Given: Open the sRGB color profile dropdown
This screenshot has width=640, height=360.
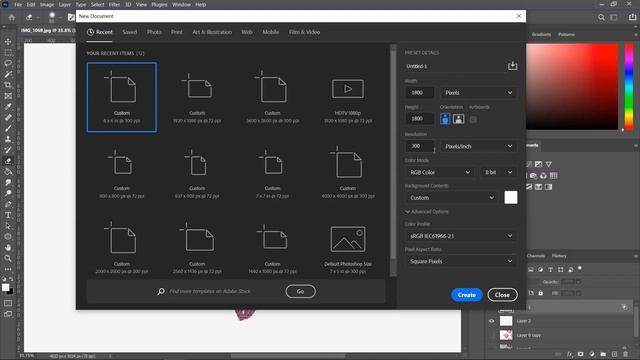Looking at the screenshot, I should (461, 236).
